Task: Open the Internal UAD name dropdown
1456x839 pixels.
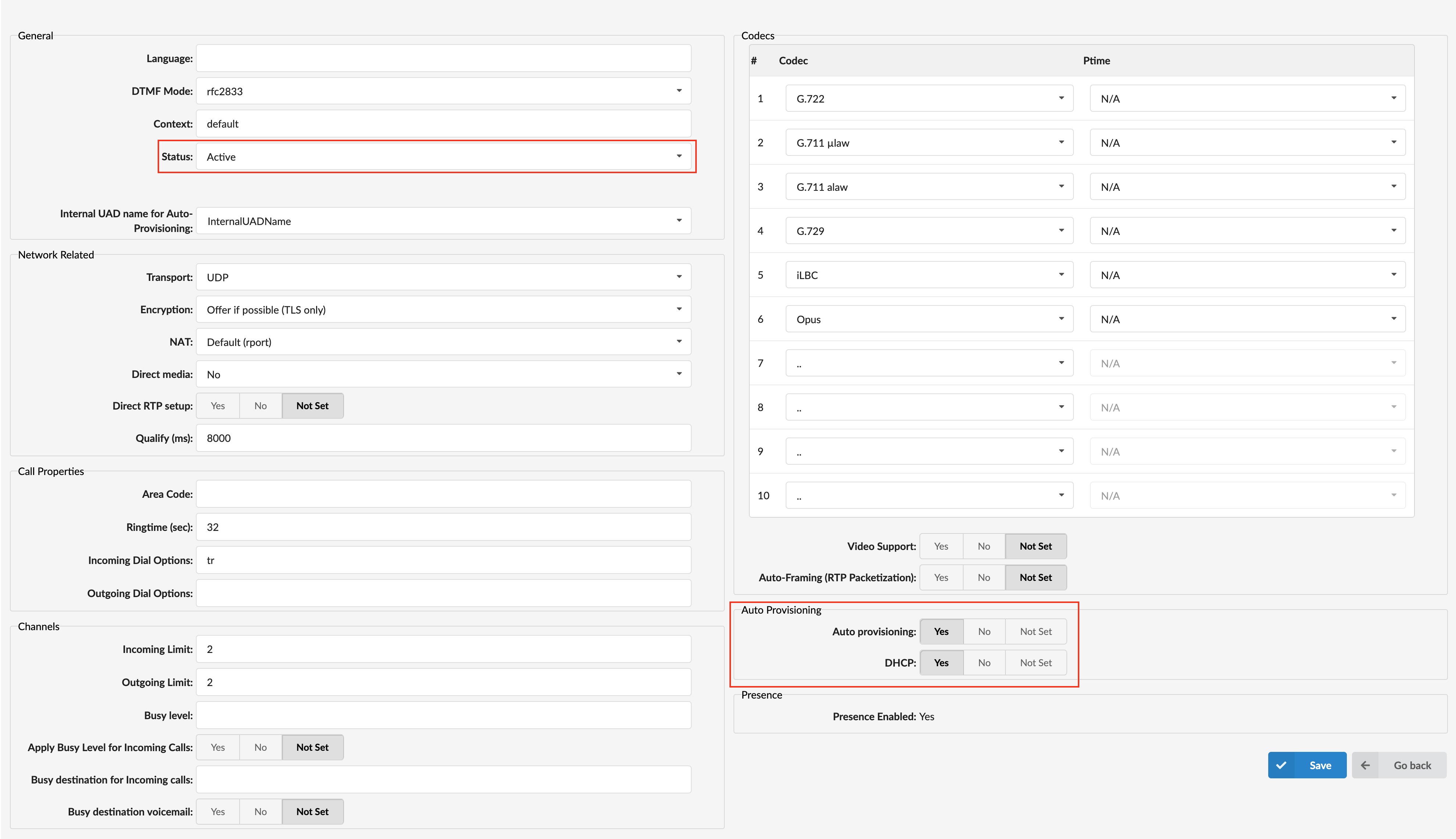Action: pyautogui.click(x=444, y=221)
